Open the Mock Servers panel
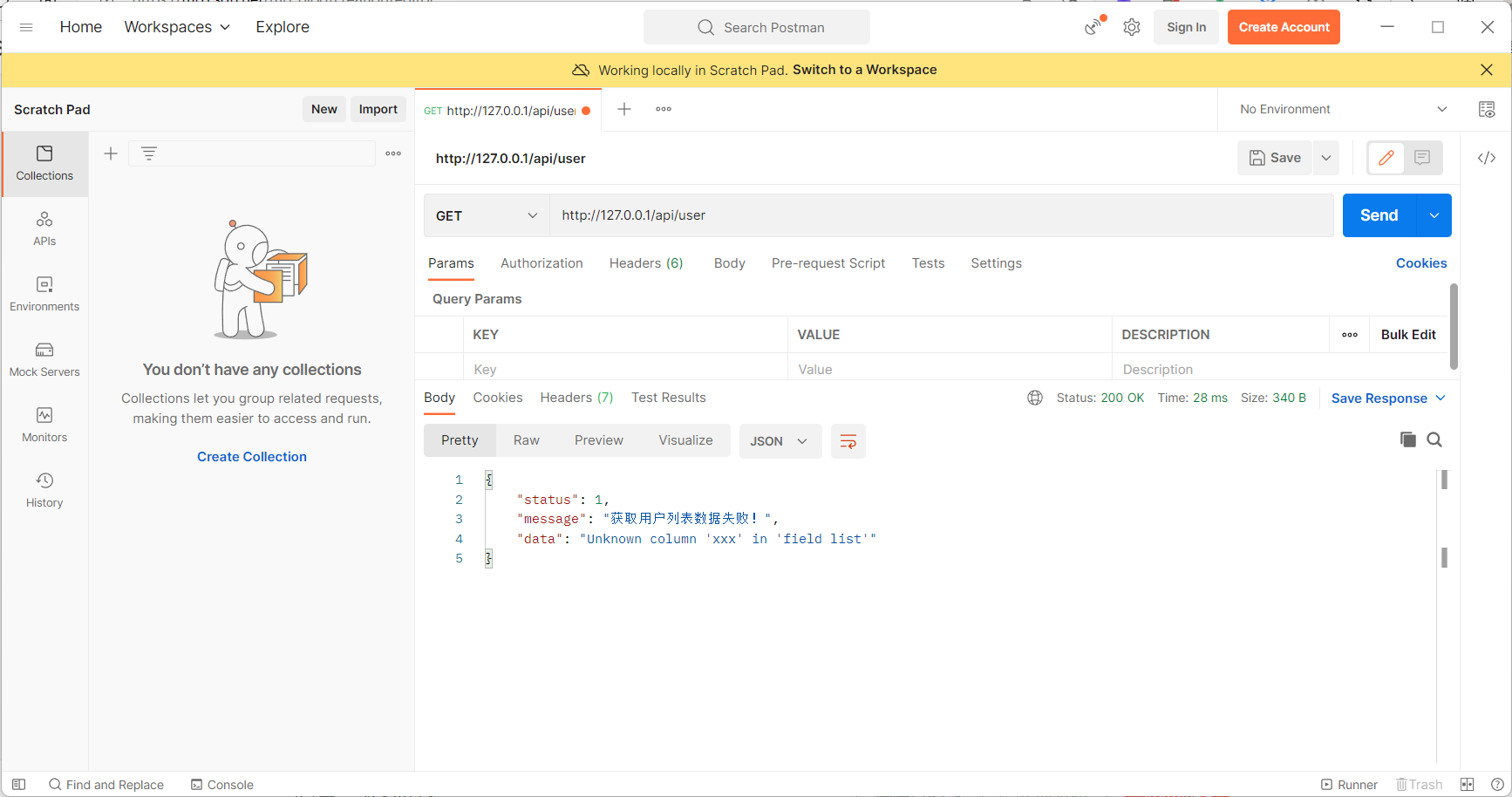This screenshot has height=797, width=1512. pyautogui.click(x=44, y=359)
